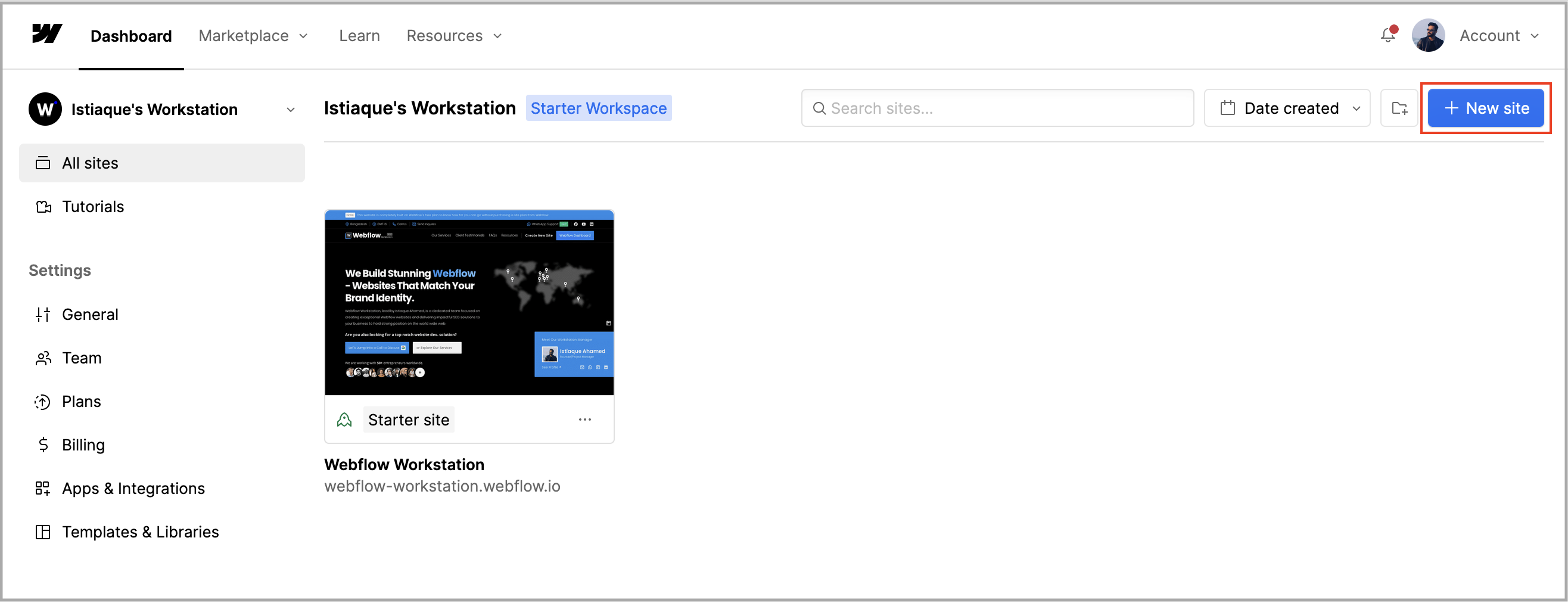Open the Webflow Workstation site thumbnail
Screen dimensions: 1568x603
[x=469, y=303]
